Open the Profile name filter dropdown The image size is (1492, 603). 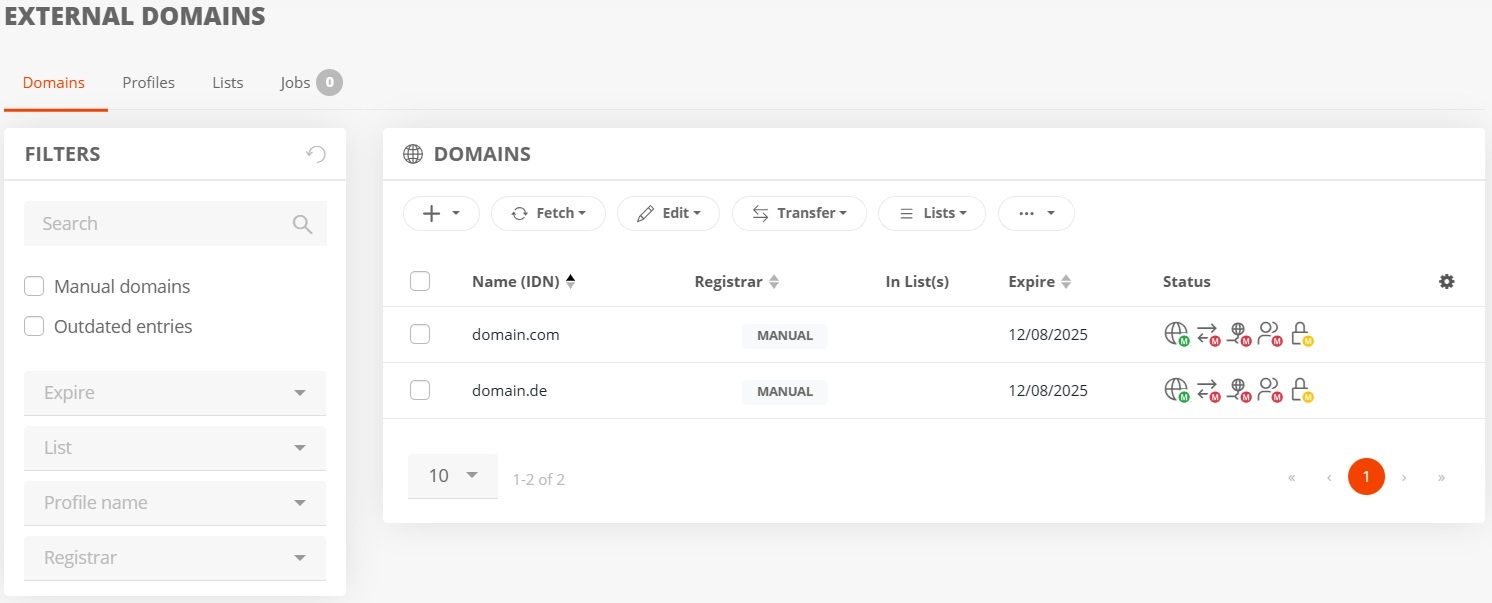[175, 503]
